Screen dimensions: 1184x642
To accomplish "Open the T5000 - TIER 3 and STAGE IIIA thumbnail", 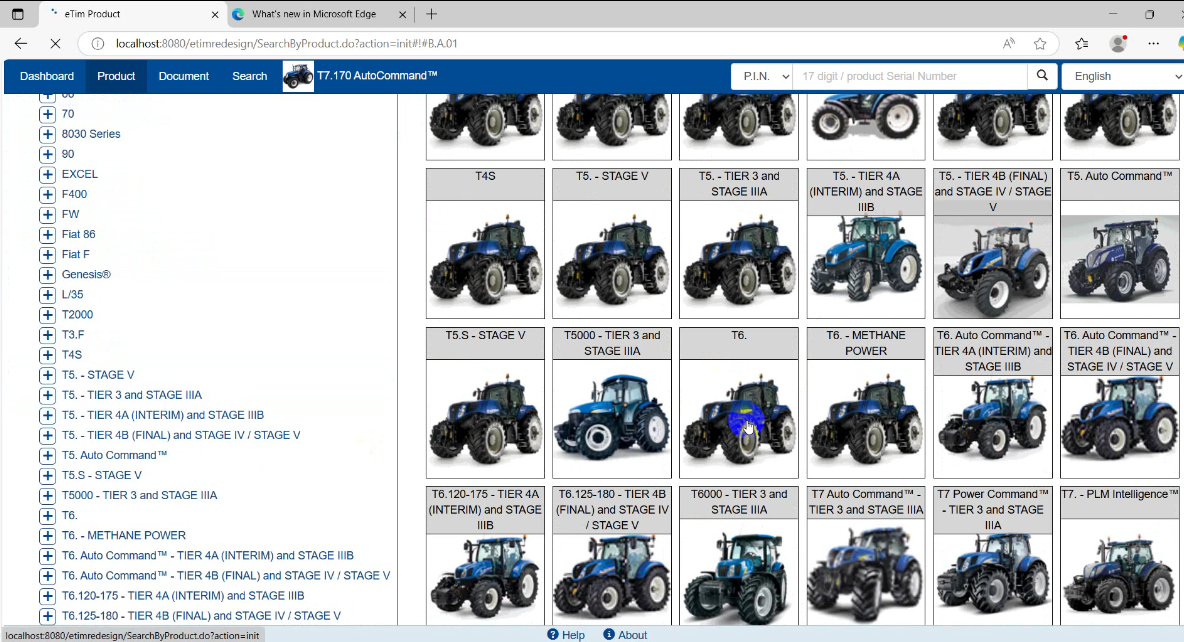I will click(x=612, y=418).
